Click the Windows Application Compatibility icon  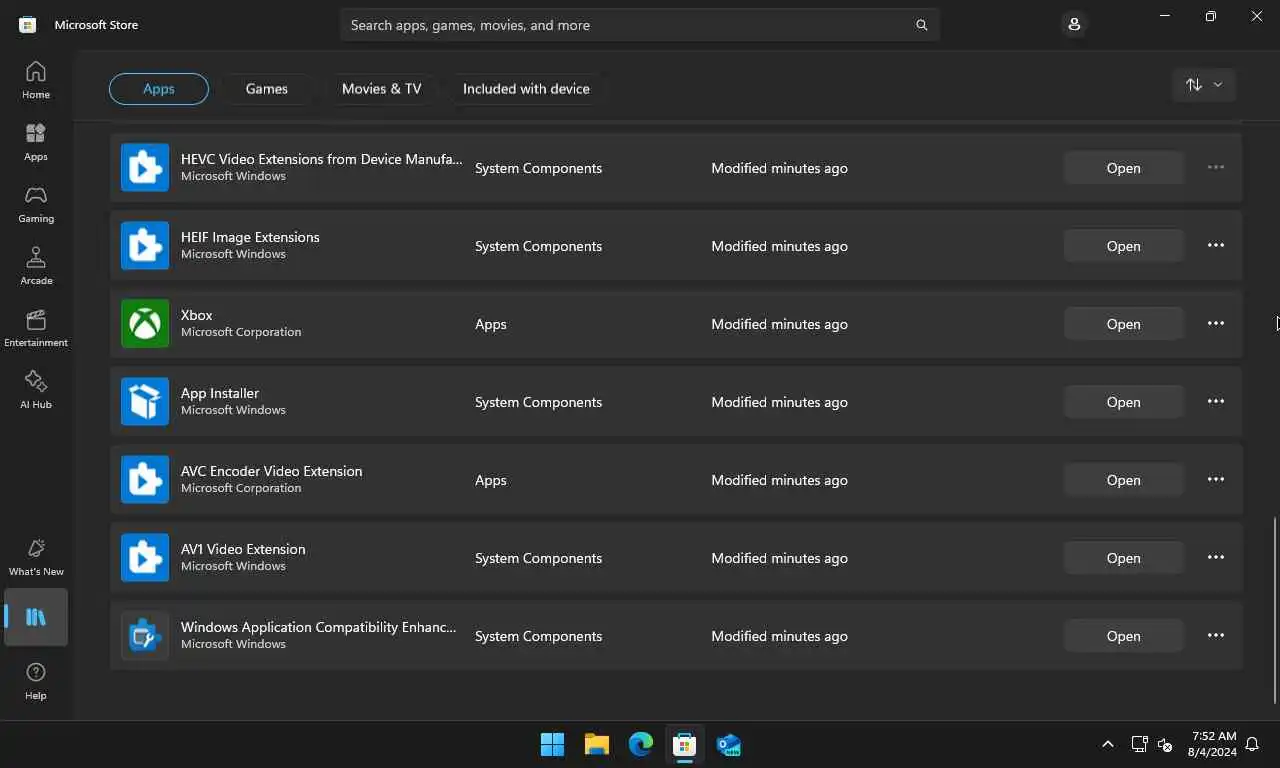[145, 636]
